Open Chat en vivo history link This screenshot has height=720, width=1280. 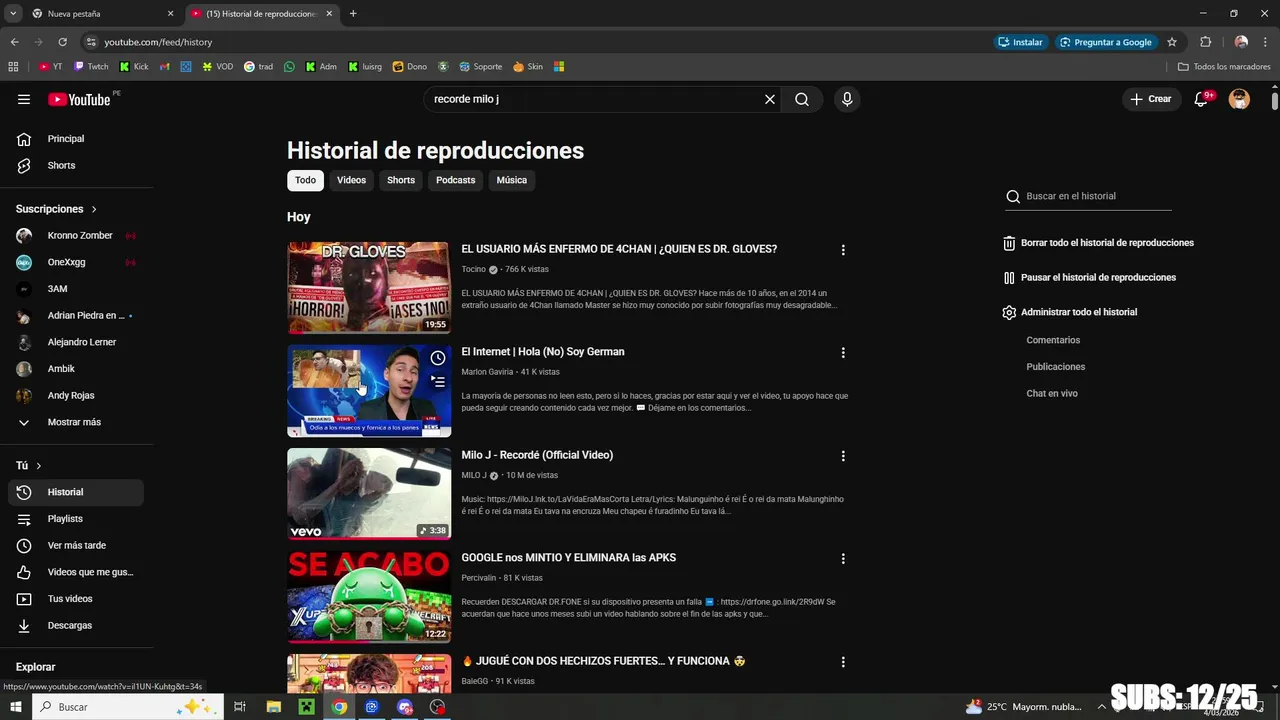point(1052,393)
